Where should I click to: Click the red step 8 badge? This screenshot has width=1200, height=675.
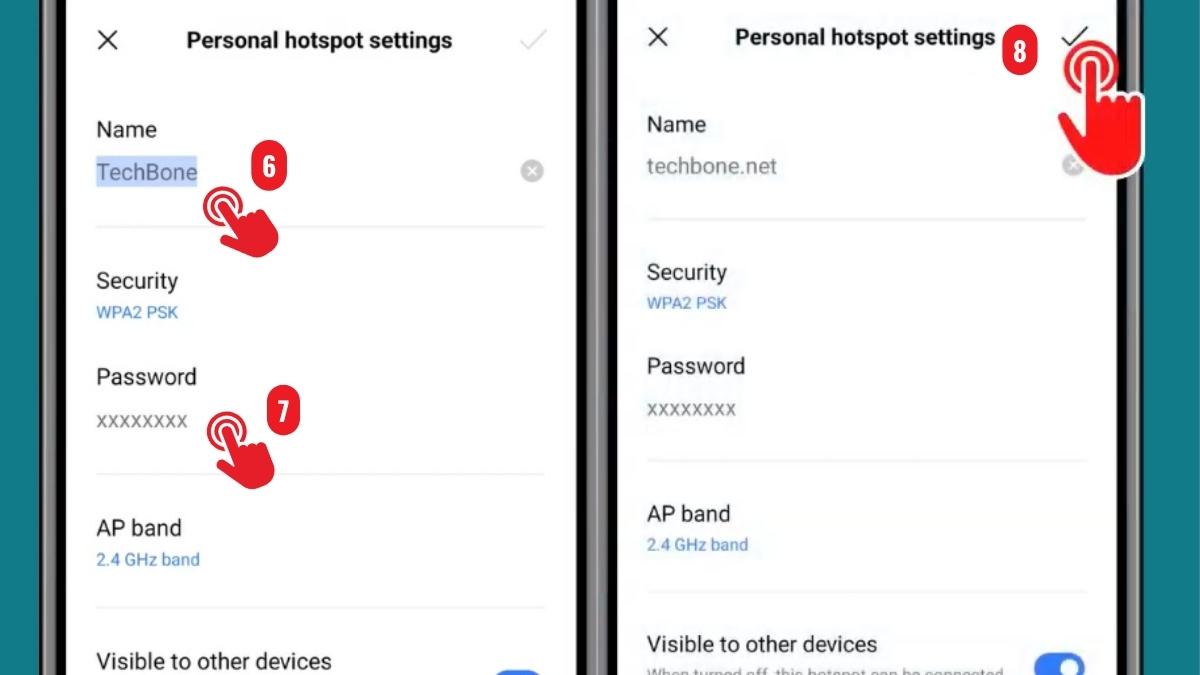(1020, 52)
